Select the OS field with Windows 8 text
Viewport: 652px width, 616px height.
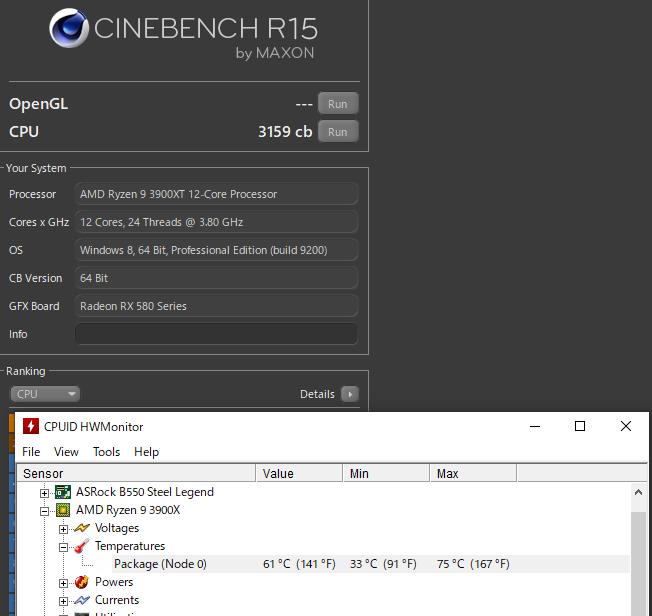coord(216,250)
